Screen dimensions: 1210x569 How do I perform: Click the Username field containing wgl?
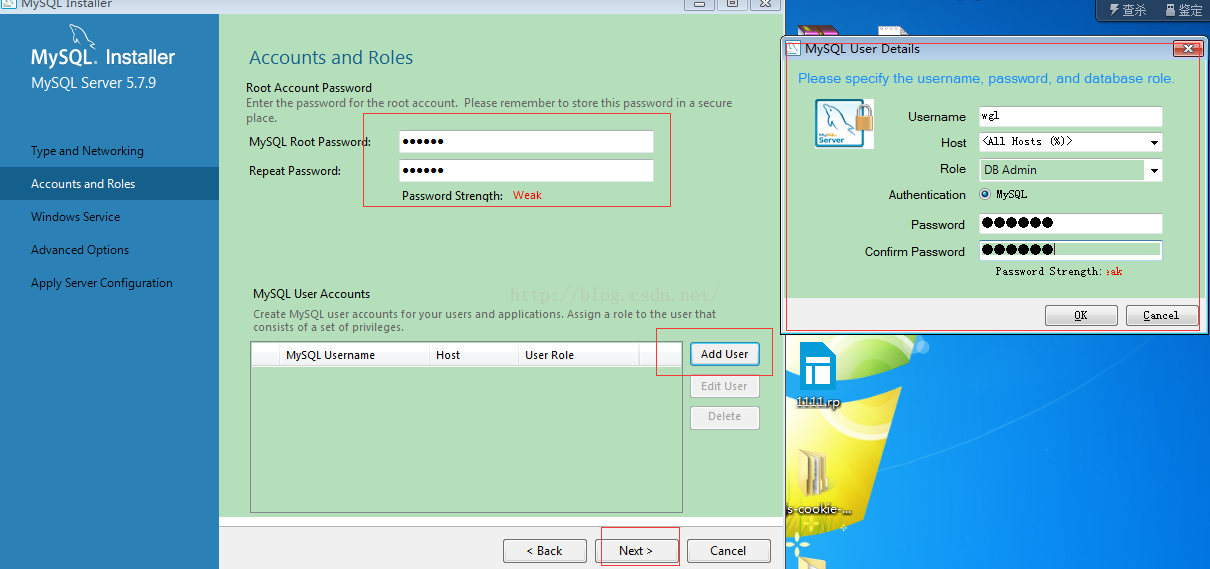[x=1070, y=116]
